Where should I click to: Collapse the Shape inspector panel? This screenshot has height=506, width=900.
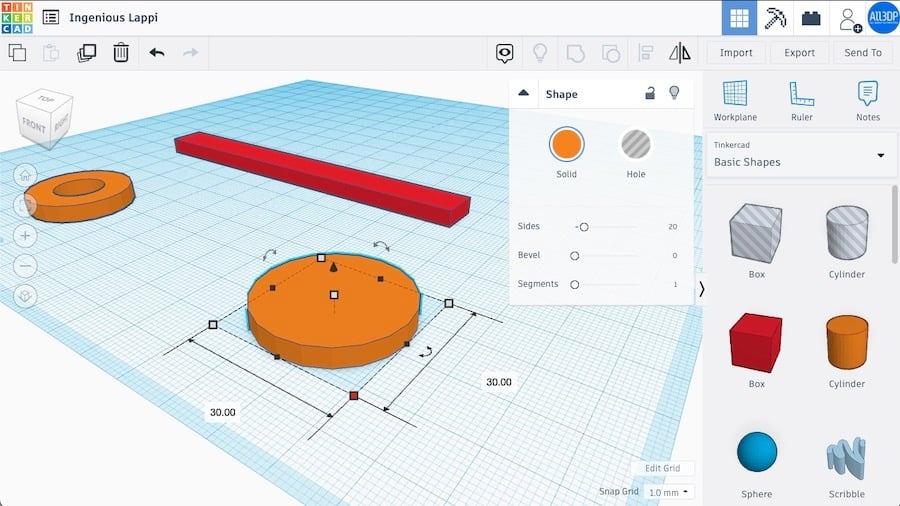(523, 94)
